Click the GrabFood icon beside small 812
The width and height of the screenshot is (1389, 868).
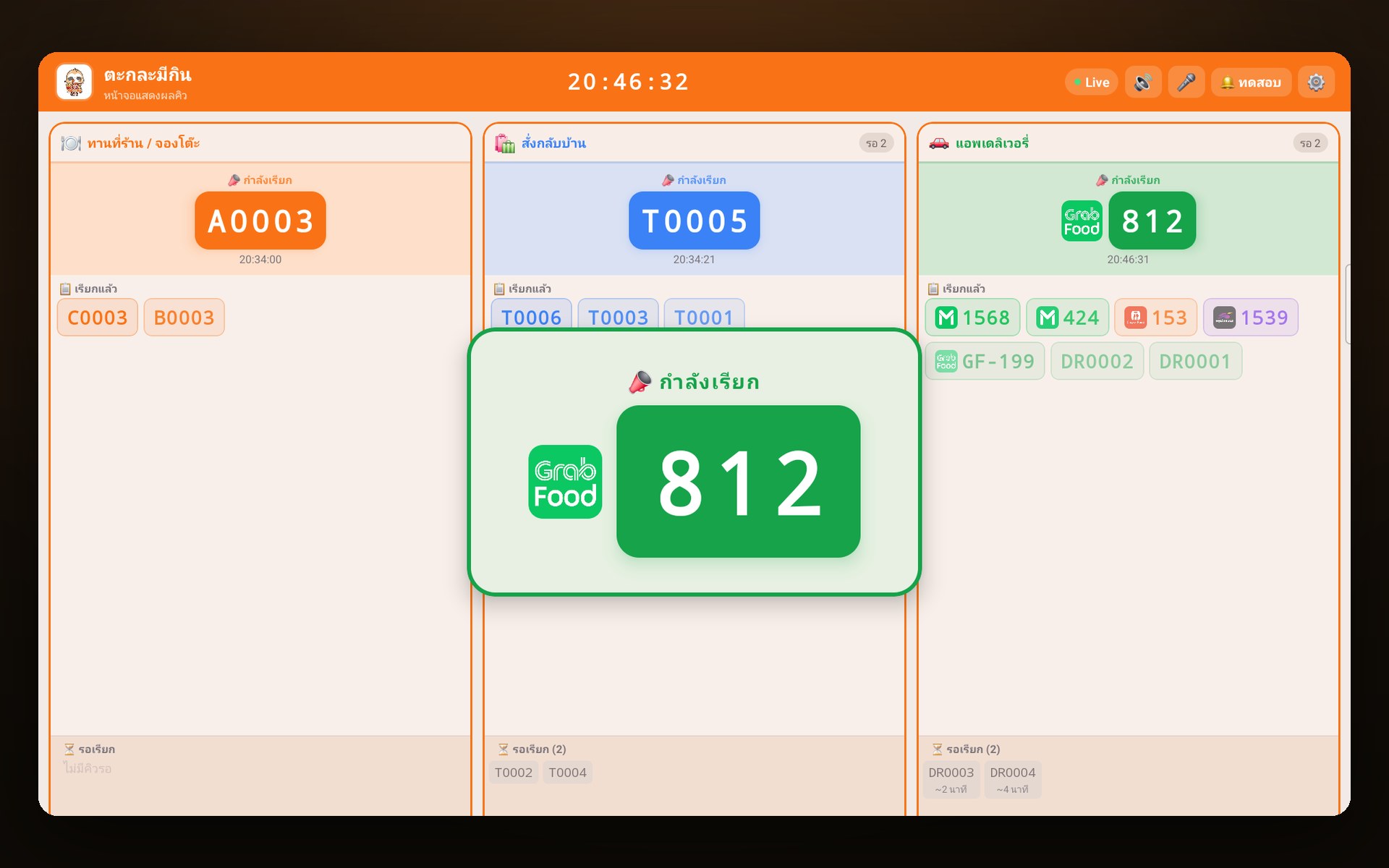click(1082, 221)
